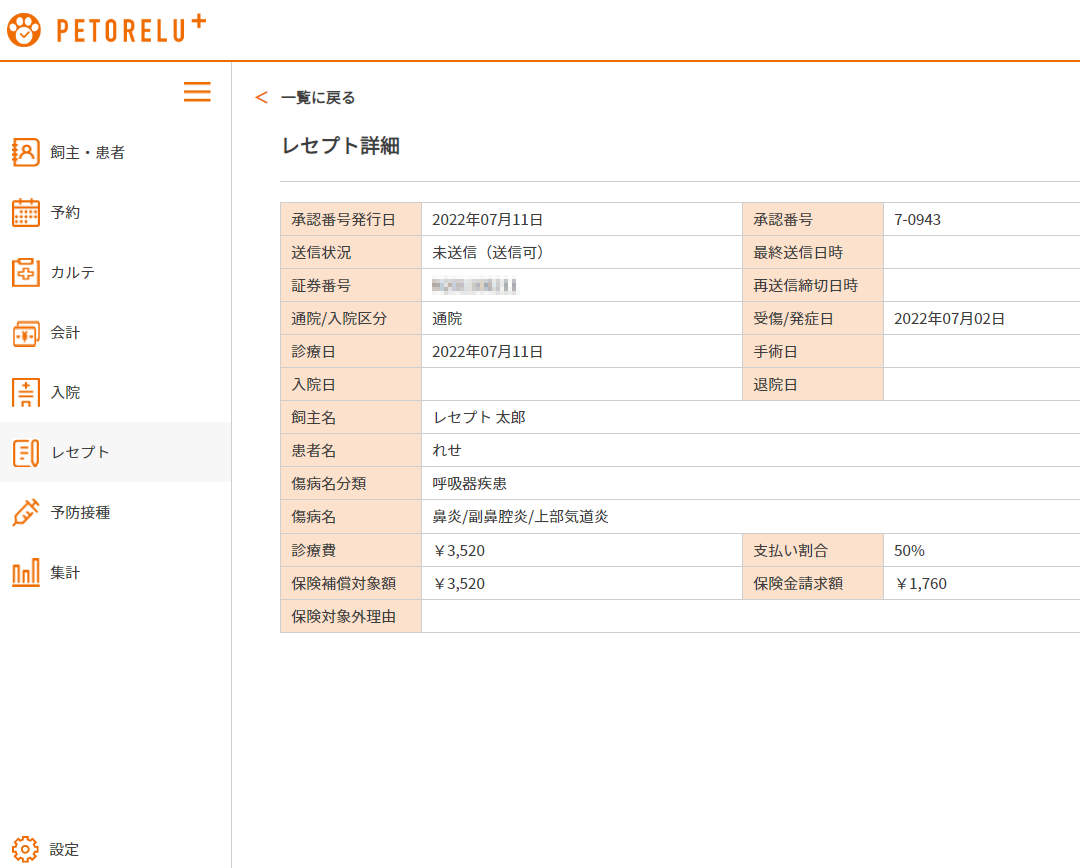Open the 会計 money icon
The height and width of the screenshot is (868, 1080).
click(25, 333)
